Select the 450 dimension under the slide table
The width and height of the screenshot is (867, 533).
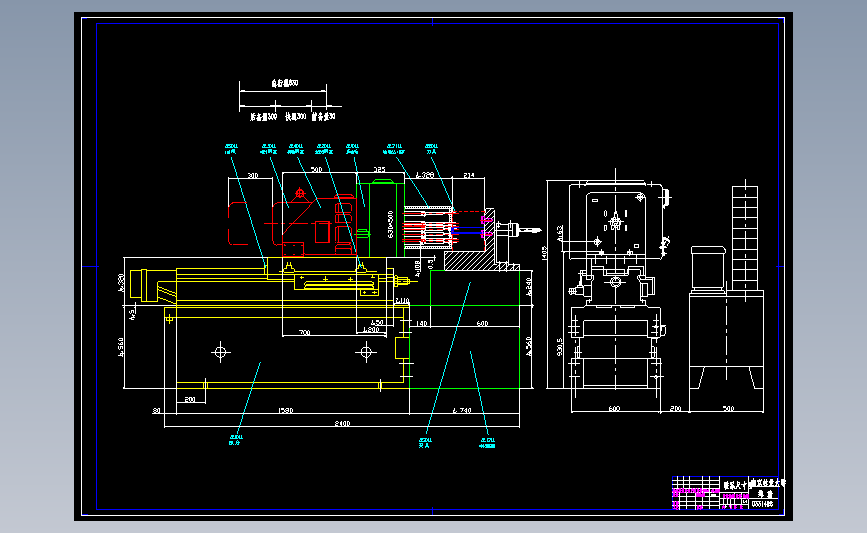377,322
